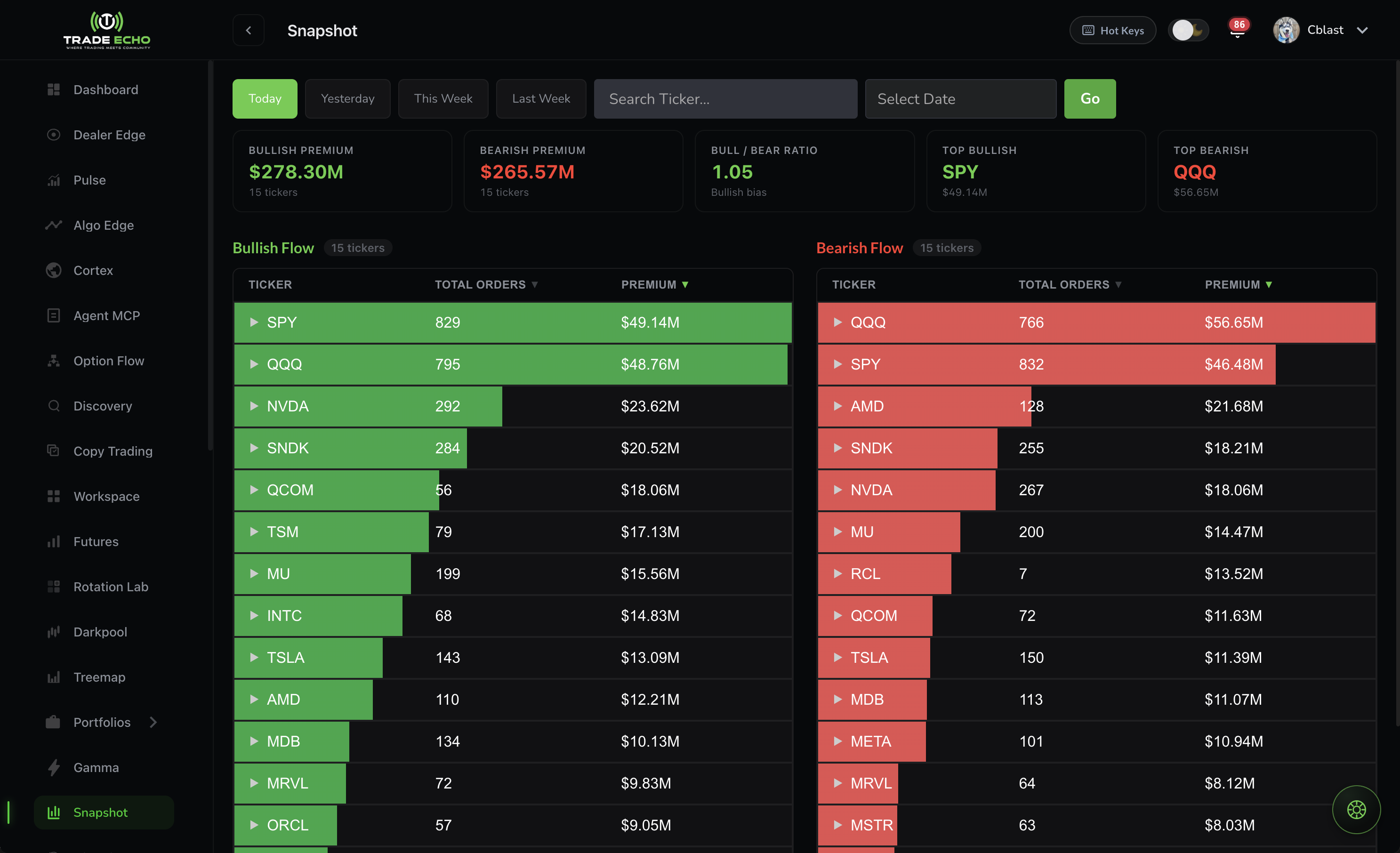Click the Copy Trading icon
1400x853 pixels.
point(53,451)
